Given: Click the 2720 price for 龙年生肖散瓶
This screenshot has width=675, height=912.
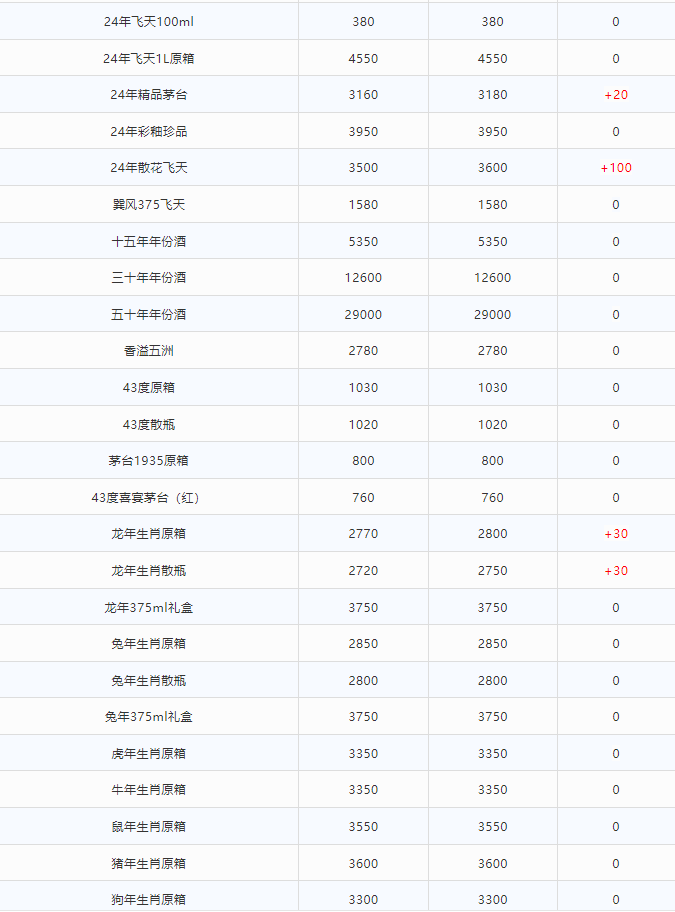Looking at the screenshot, I should 363,571.
